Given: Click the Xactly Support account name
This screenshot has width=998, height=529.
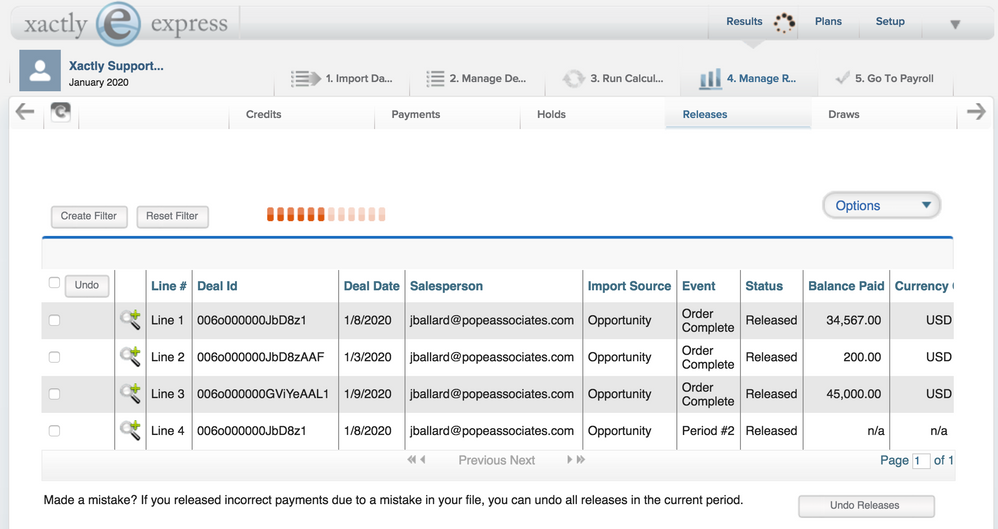Looking at the screenshot, I should [116, 66].
